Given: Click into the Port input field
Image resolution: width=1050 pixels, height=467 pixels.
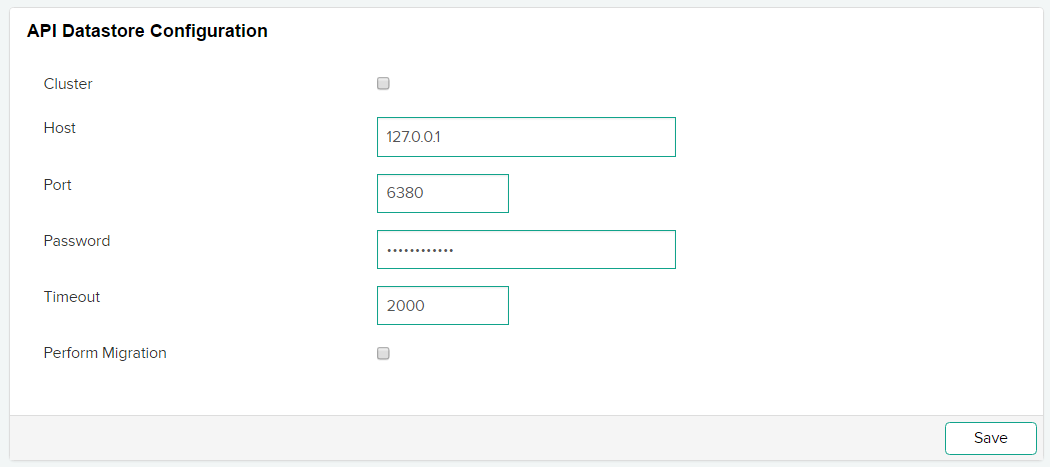Looking at the screenshot, I should (443, 194).
